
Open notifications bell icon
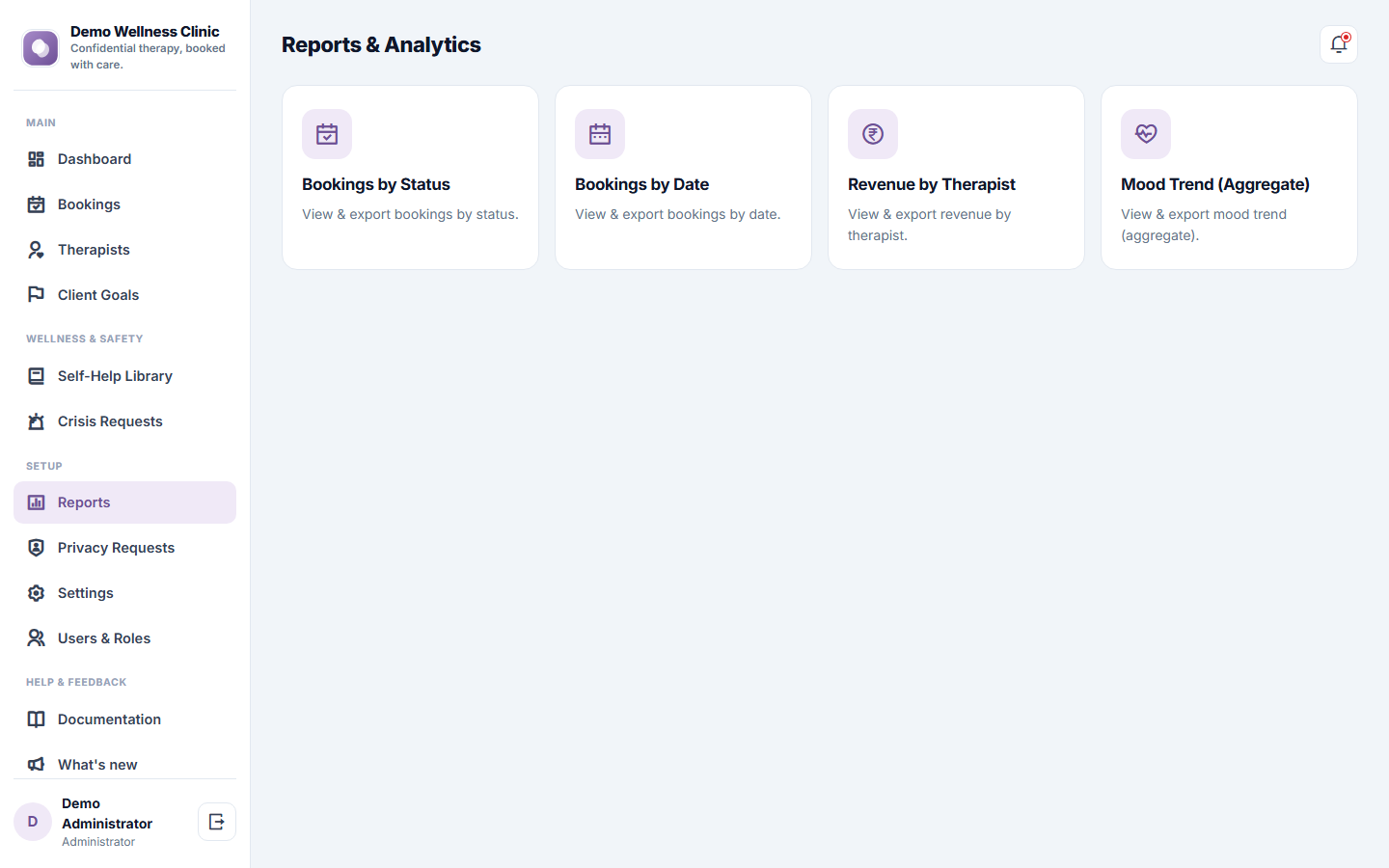click(x=1339, y=44)
